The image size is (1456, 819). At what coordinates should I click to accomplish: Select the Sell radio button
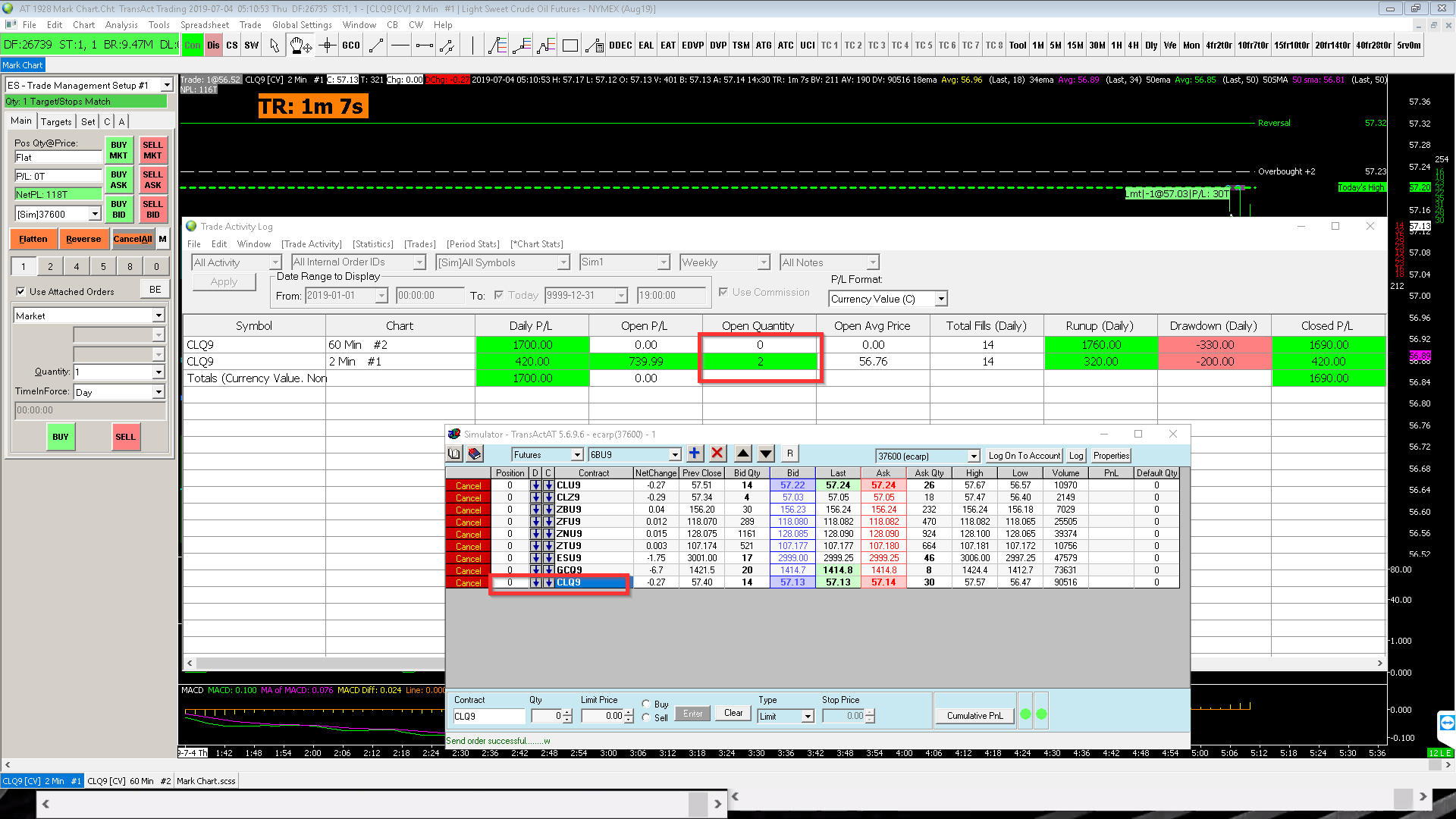(646, 717)
